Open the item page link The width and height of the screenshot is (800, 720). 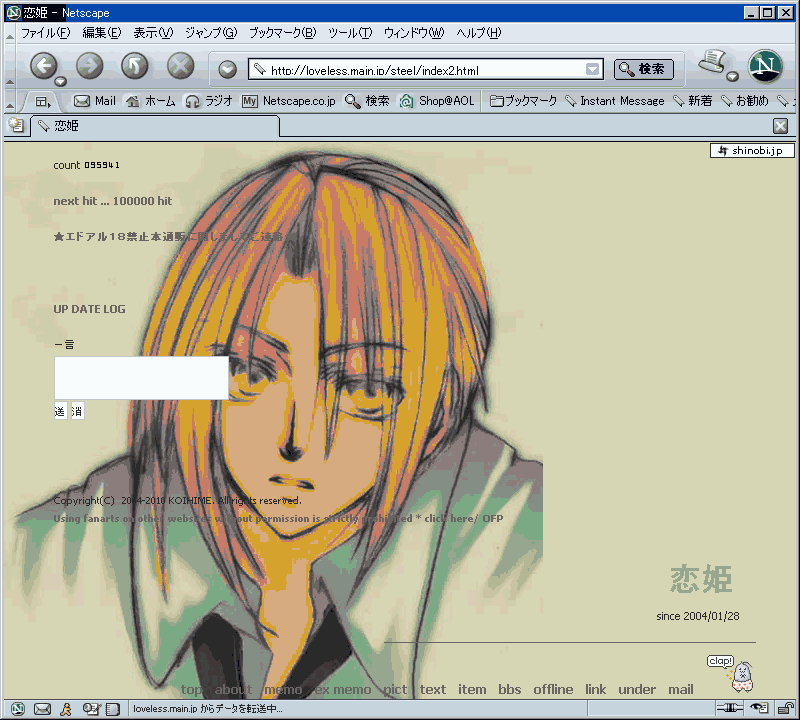[x=472, y=690]
